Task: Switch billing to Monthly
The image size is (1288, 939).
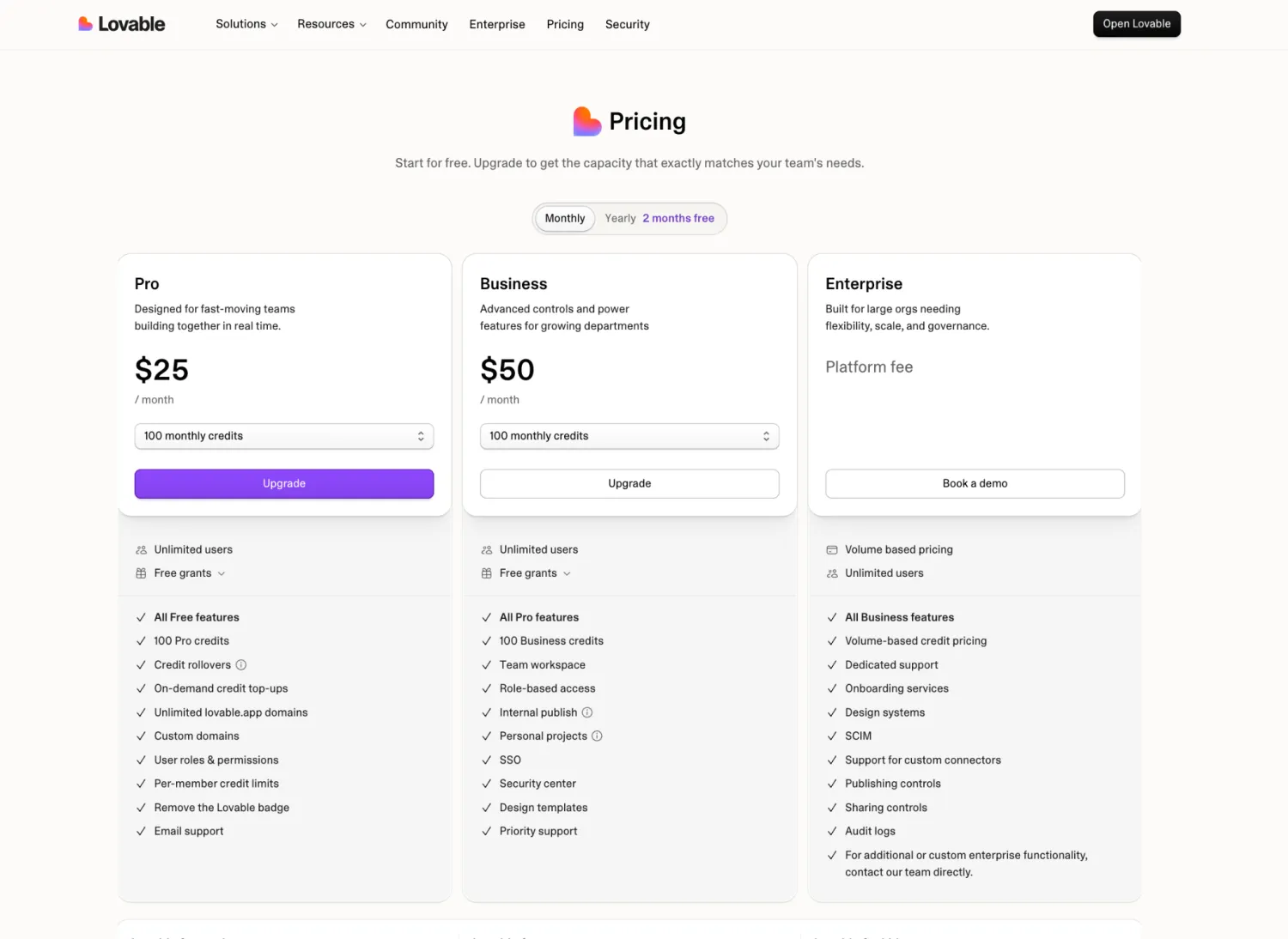Action: coord(565,218)
